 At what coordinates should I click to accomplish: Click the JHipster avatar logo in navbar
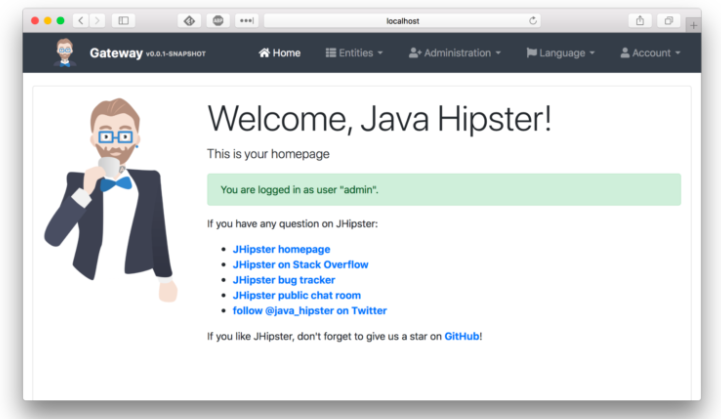65,52
